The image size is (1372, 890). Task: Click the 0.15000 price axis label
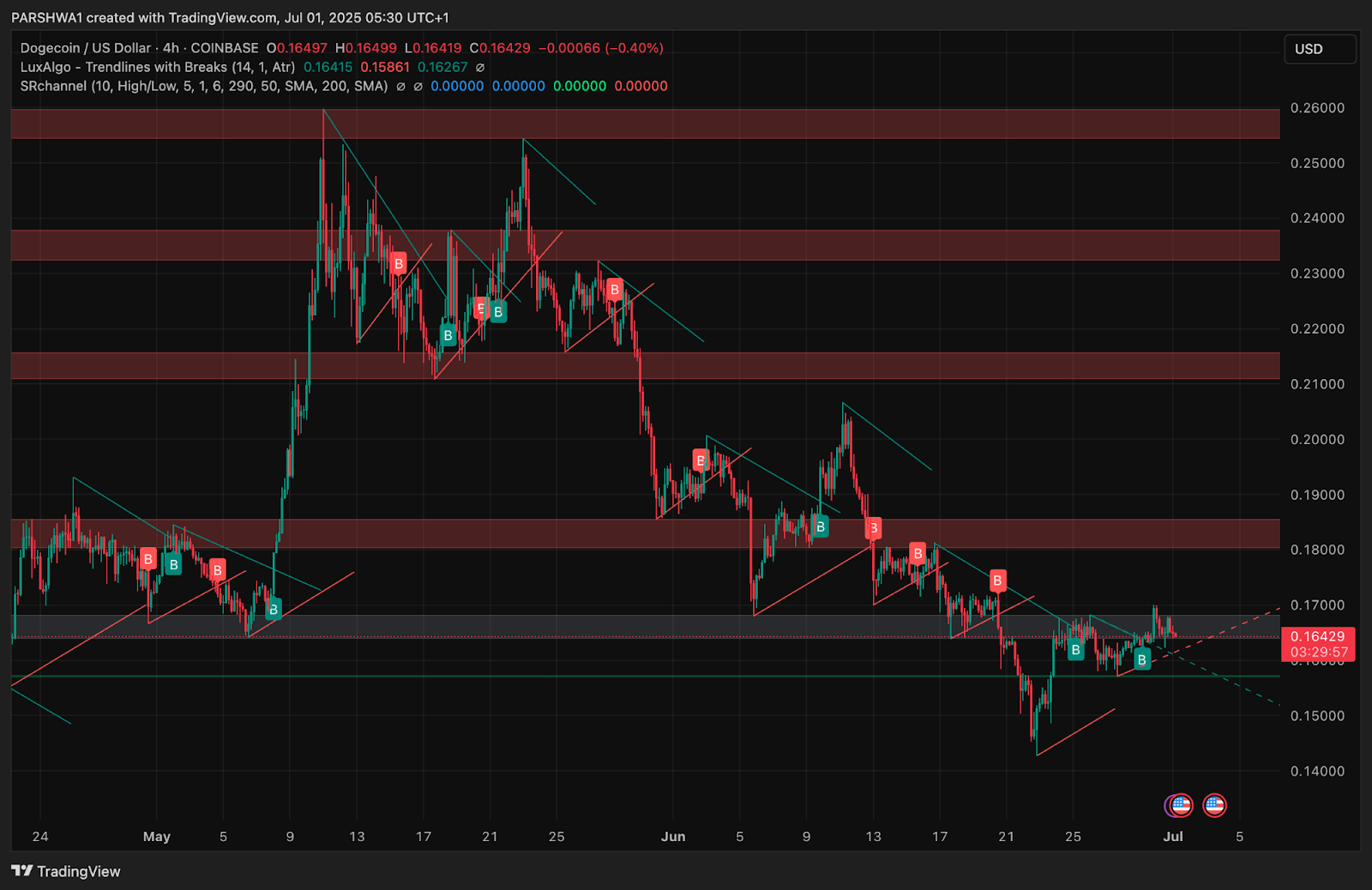(1317, 715)
